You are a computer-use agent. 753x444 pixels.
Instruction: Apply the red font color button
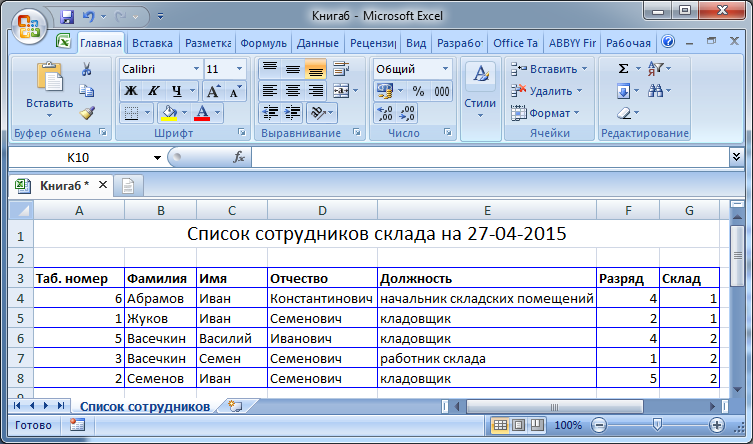(x=202, y=113)
